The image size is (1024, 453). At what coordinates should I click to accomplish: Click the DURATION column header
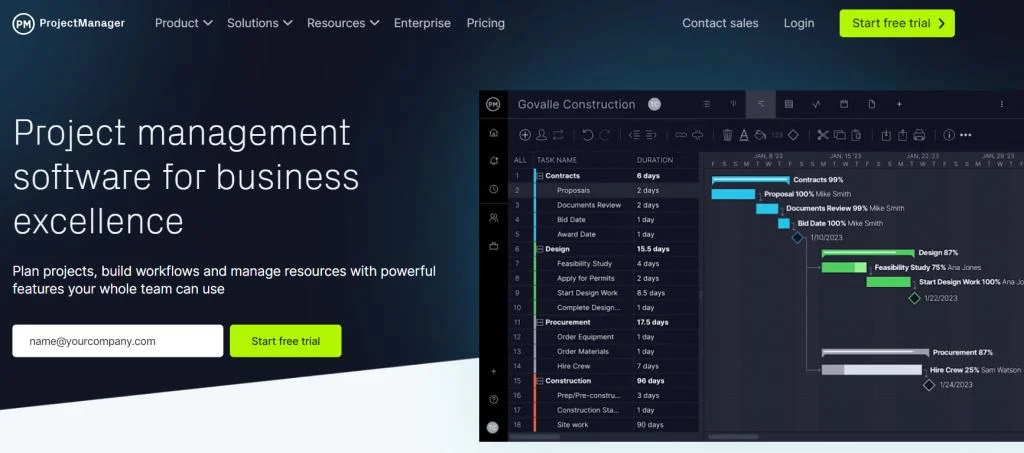pyautogui.click(x=654, y=160)
